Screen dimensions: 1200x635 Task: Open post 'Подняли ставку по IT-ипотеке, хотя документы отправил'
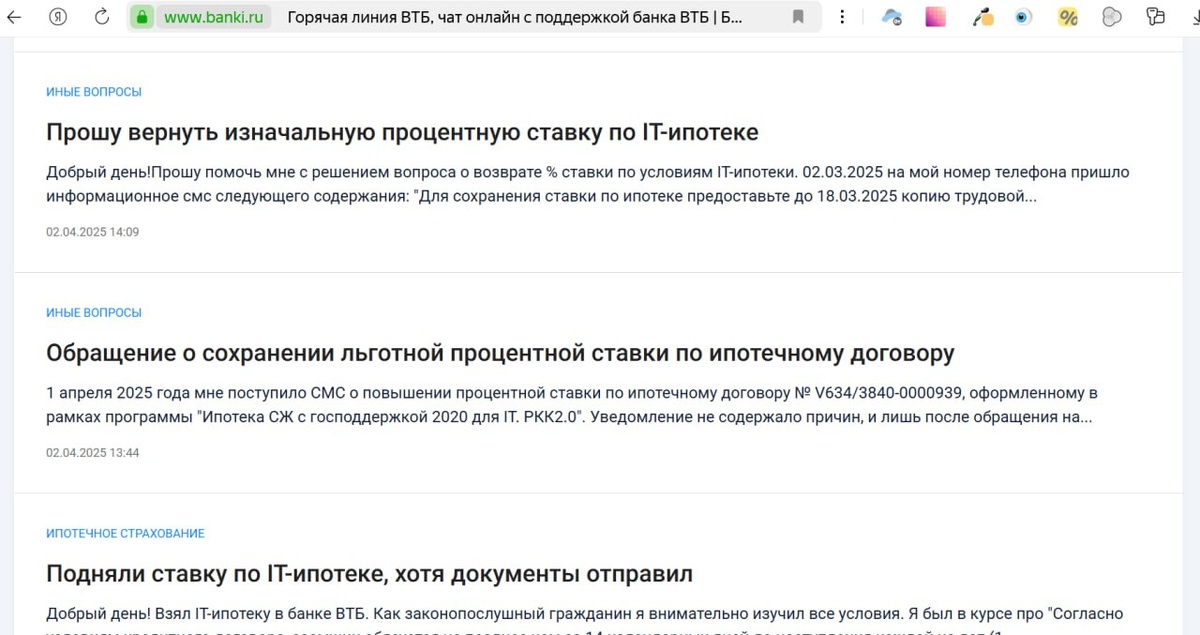pyautogui.click(x=369, y=574)
